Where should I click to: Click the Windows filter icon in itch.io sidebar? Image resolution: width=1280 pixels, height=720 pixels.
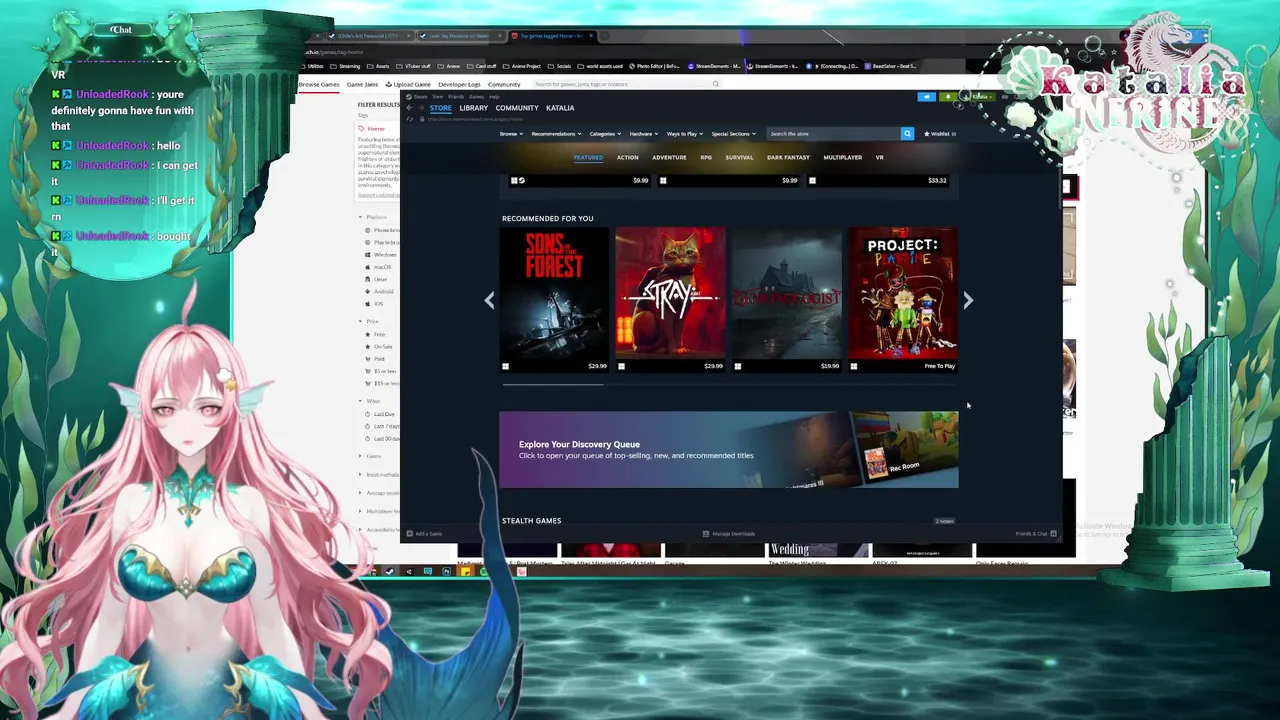point(367,255)
